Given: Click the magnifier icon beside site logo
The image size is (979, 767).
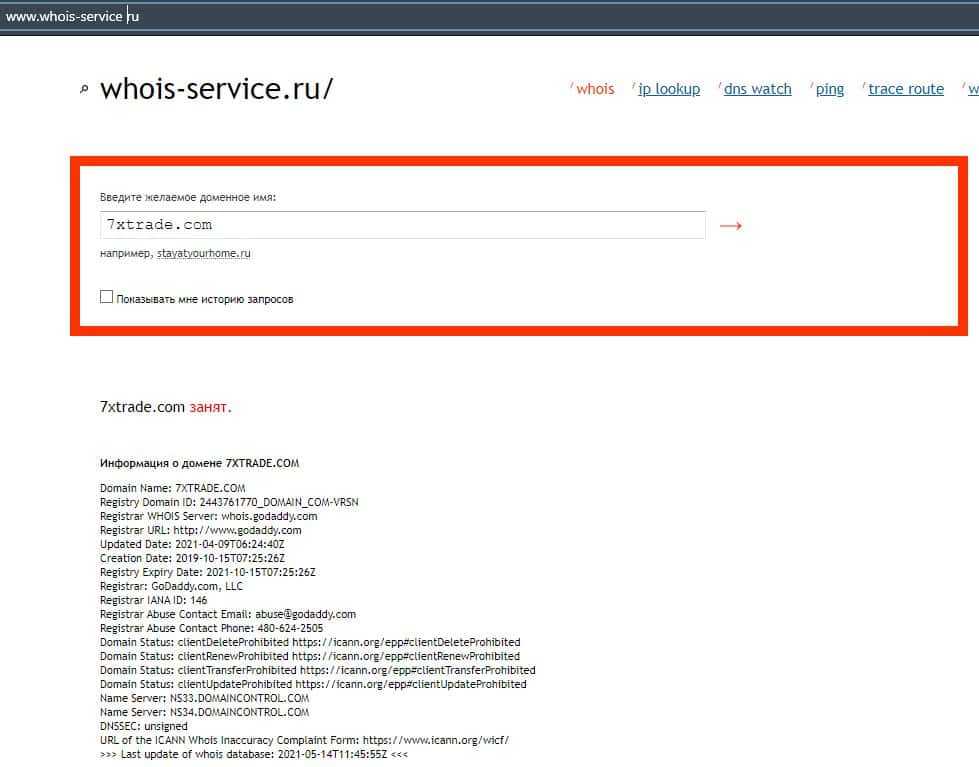Looking at the screenshot, I should tap(84, 89).
